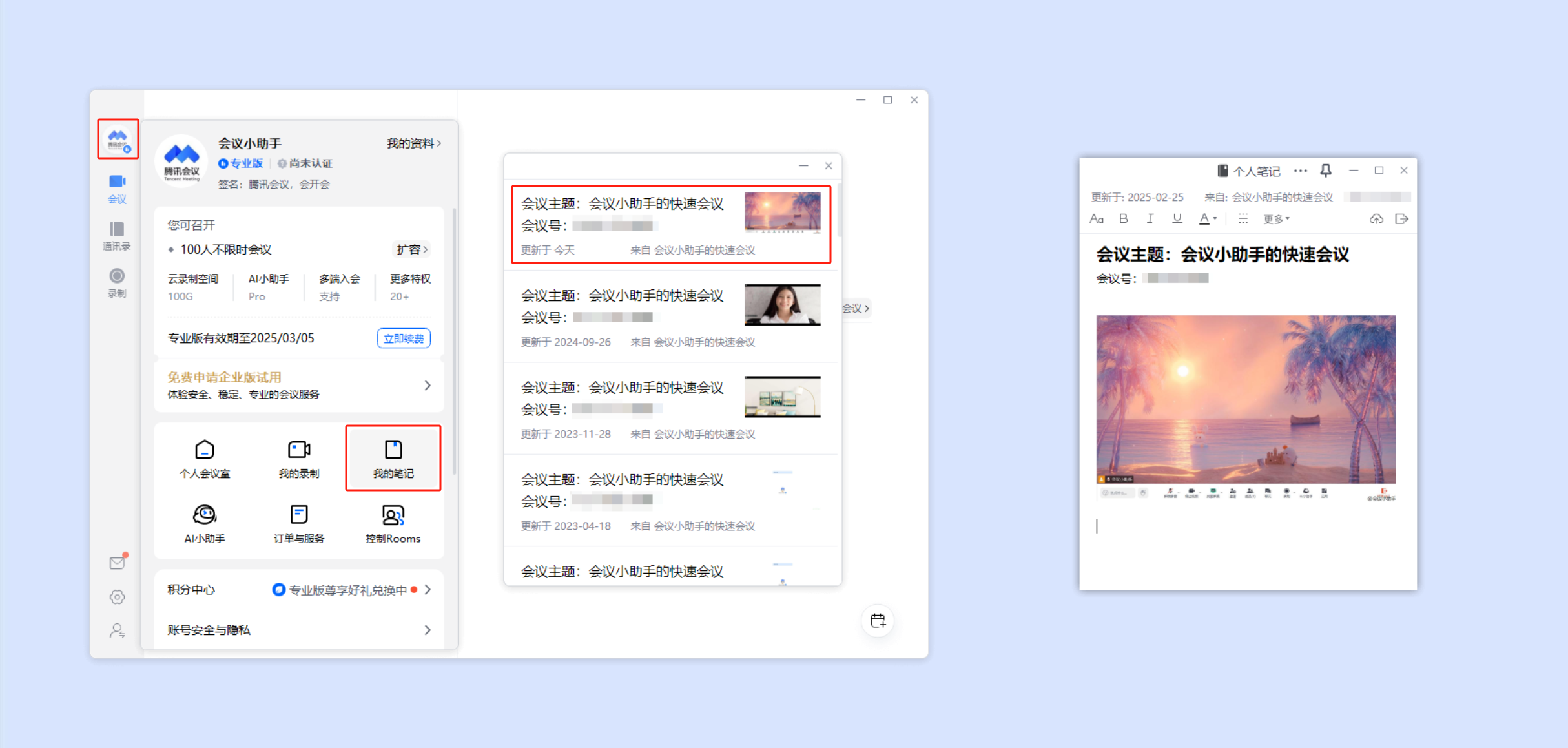Viewport: 1568px width, 748px height.
Task: Pin the 个人笔记 window on top
Action: point(1326,171)
